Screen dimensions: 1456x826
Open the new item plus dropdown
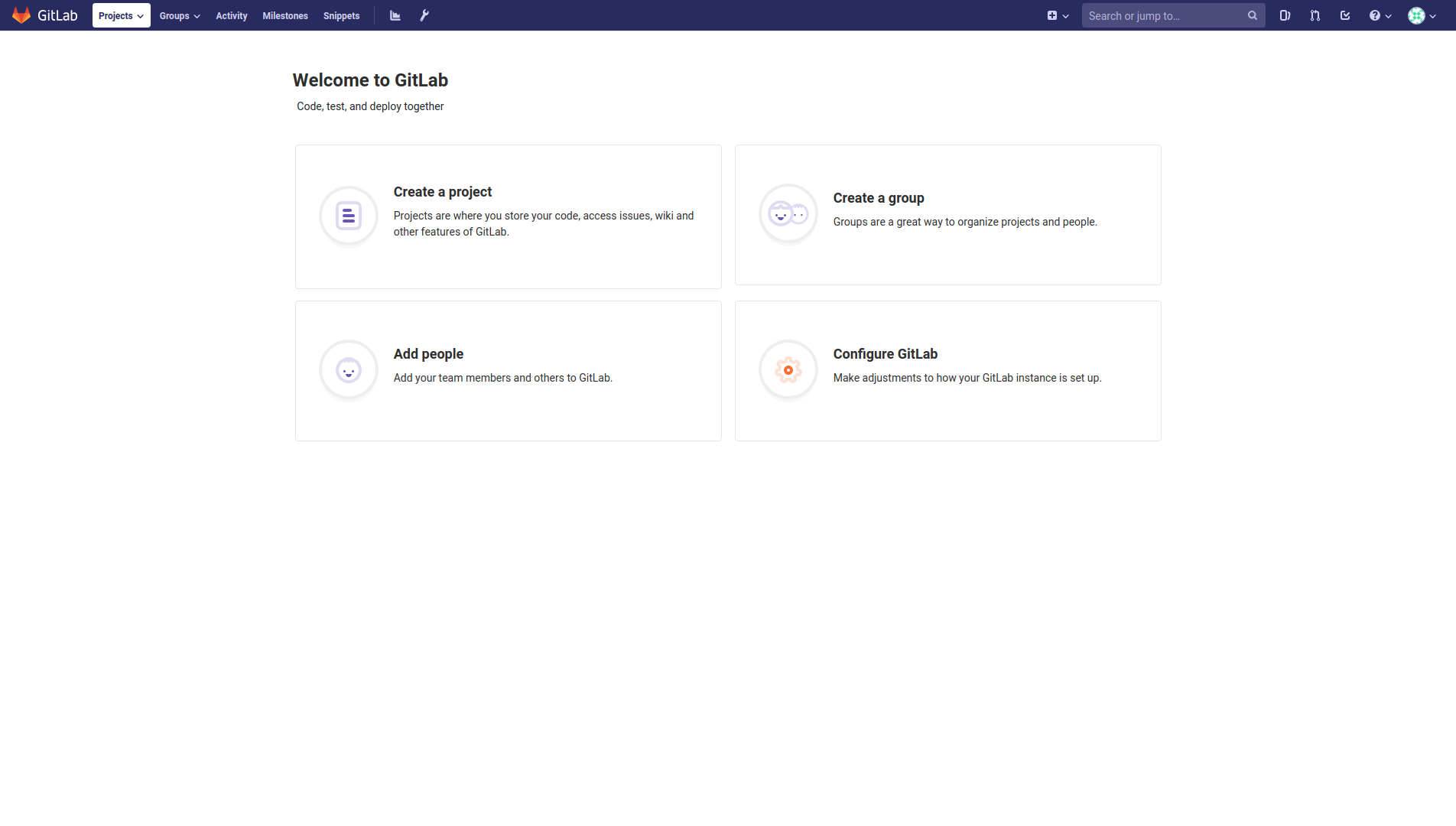tap(1058, 15)
